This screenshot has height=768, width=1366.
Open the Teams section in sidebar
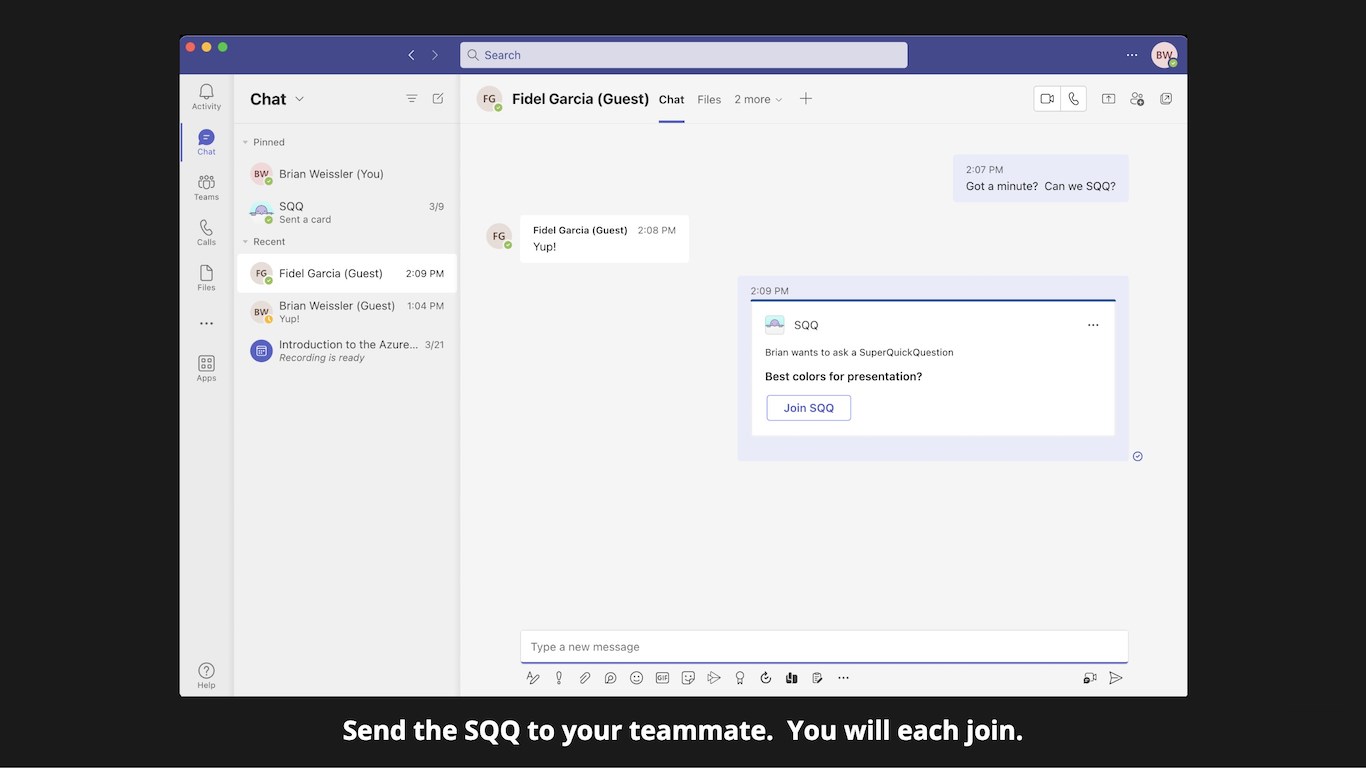206,187
